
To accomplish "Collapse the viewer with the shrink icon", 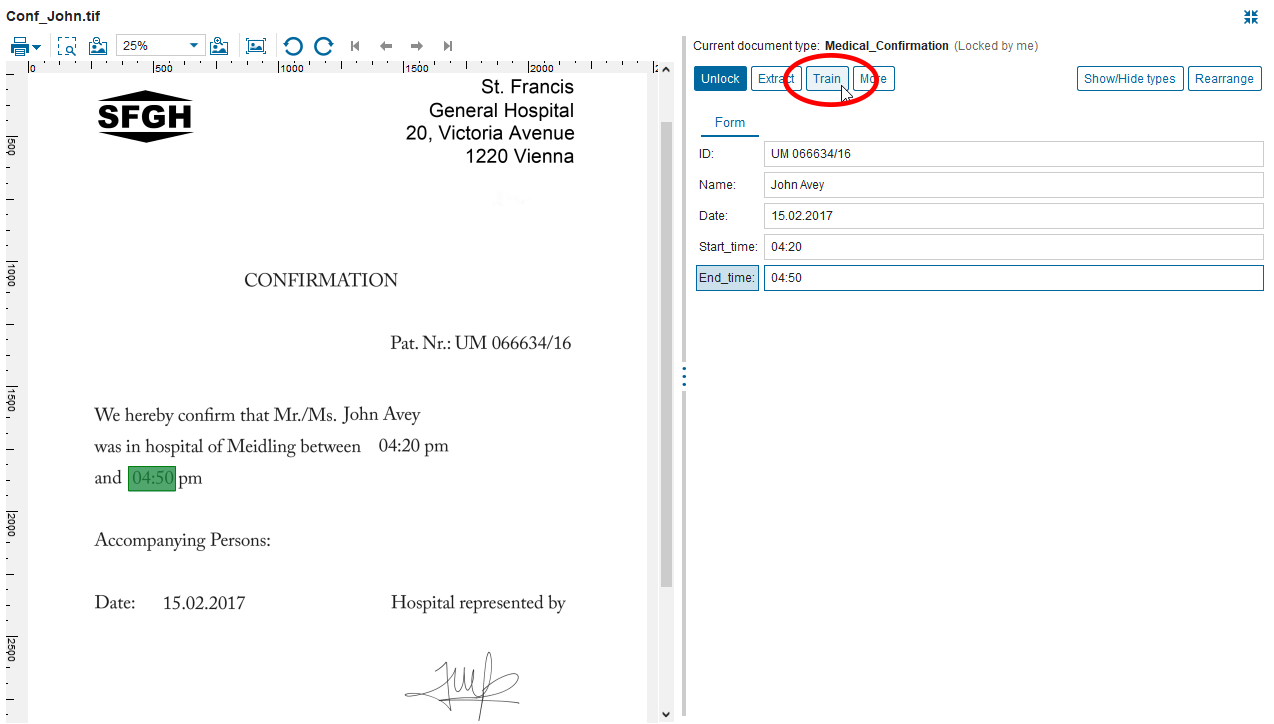I will 1251,17.
